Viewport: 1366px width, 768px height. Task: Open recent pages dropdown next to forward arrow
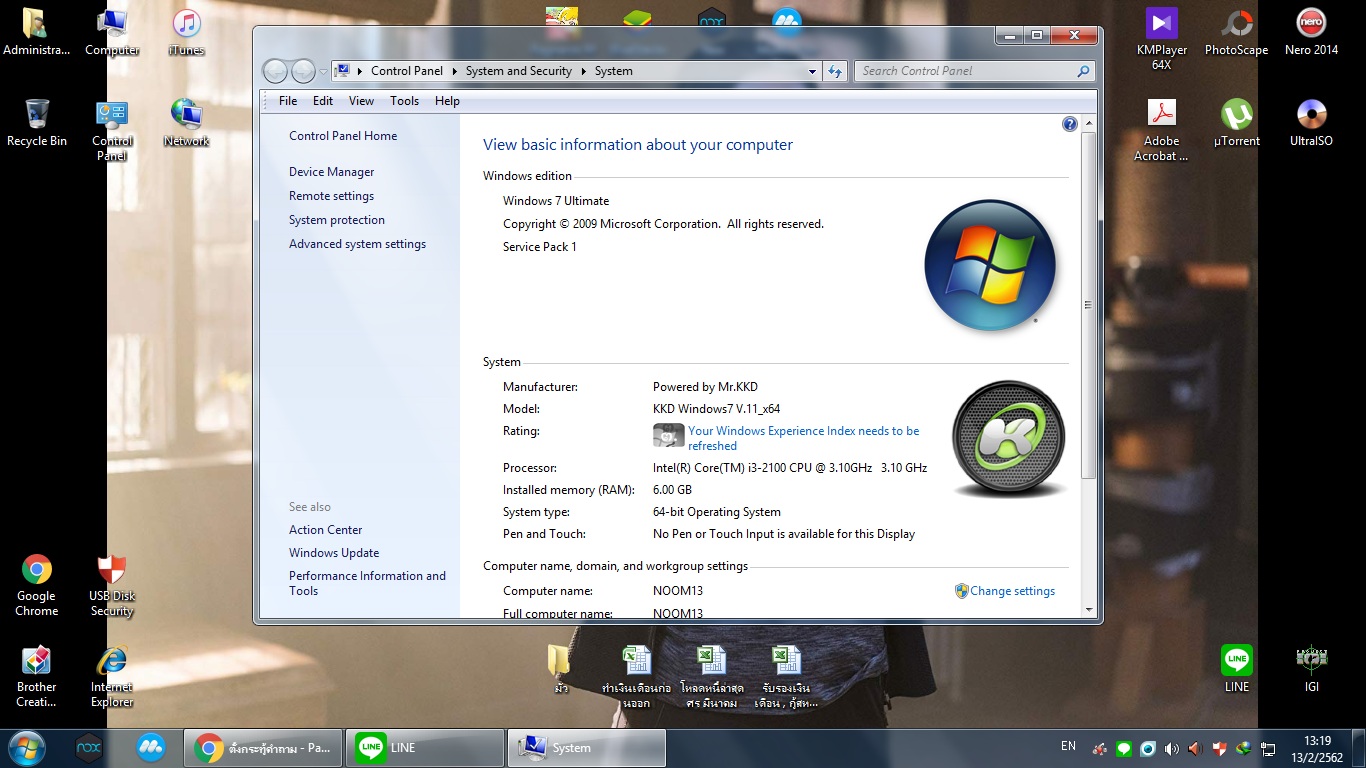pos(323,72)
